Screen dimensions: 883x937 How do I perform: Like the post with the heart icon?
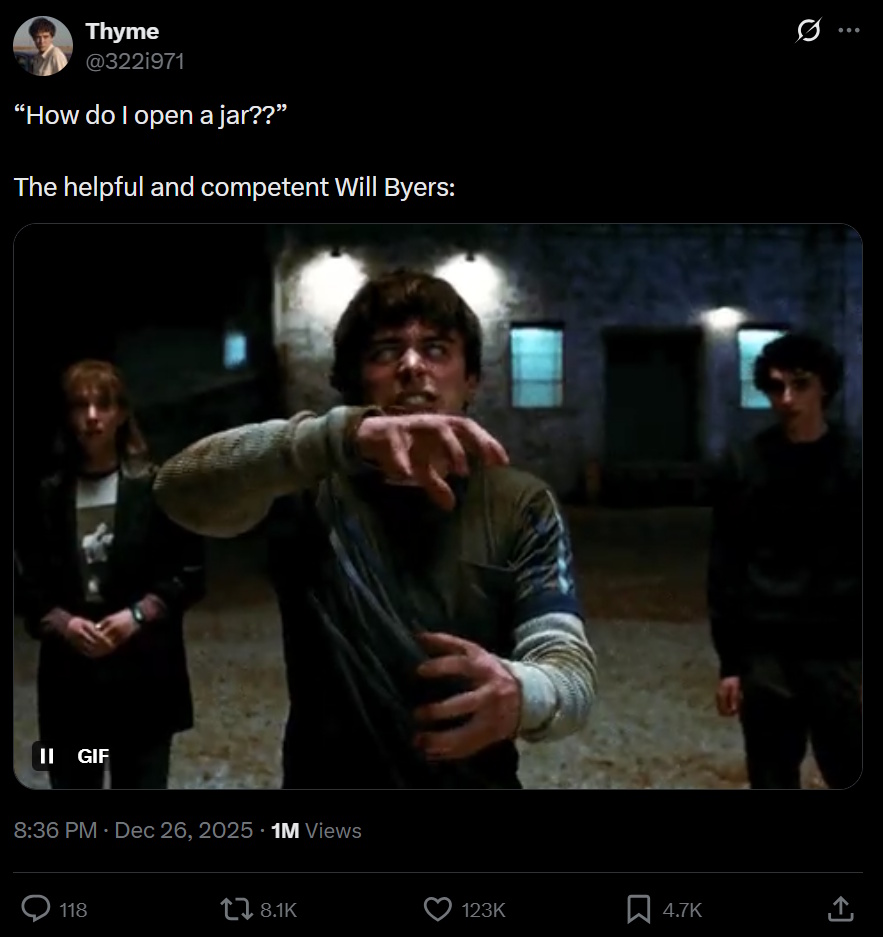(438, 909)
